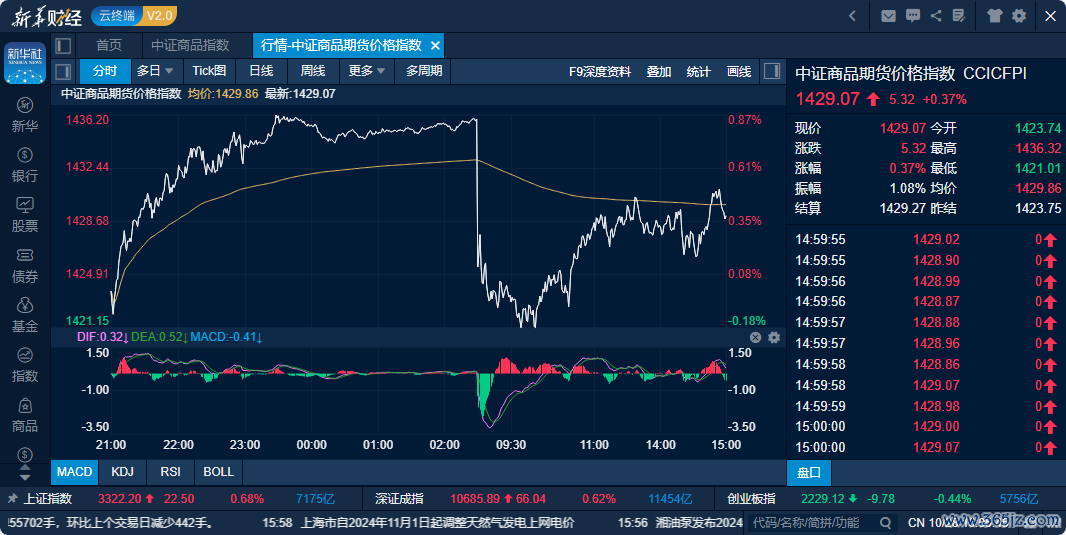
Task: Click the code/name search input field
Action: [814, 522]
